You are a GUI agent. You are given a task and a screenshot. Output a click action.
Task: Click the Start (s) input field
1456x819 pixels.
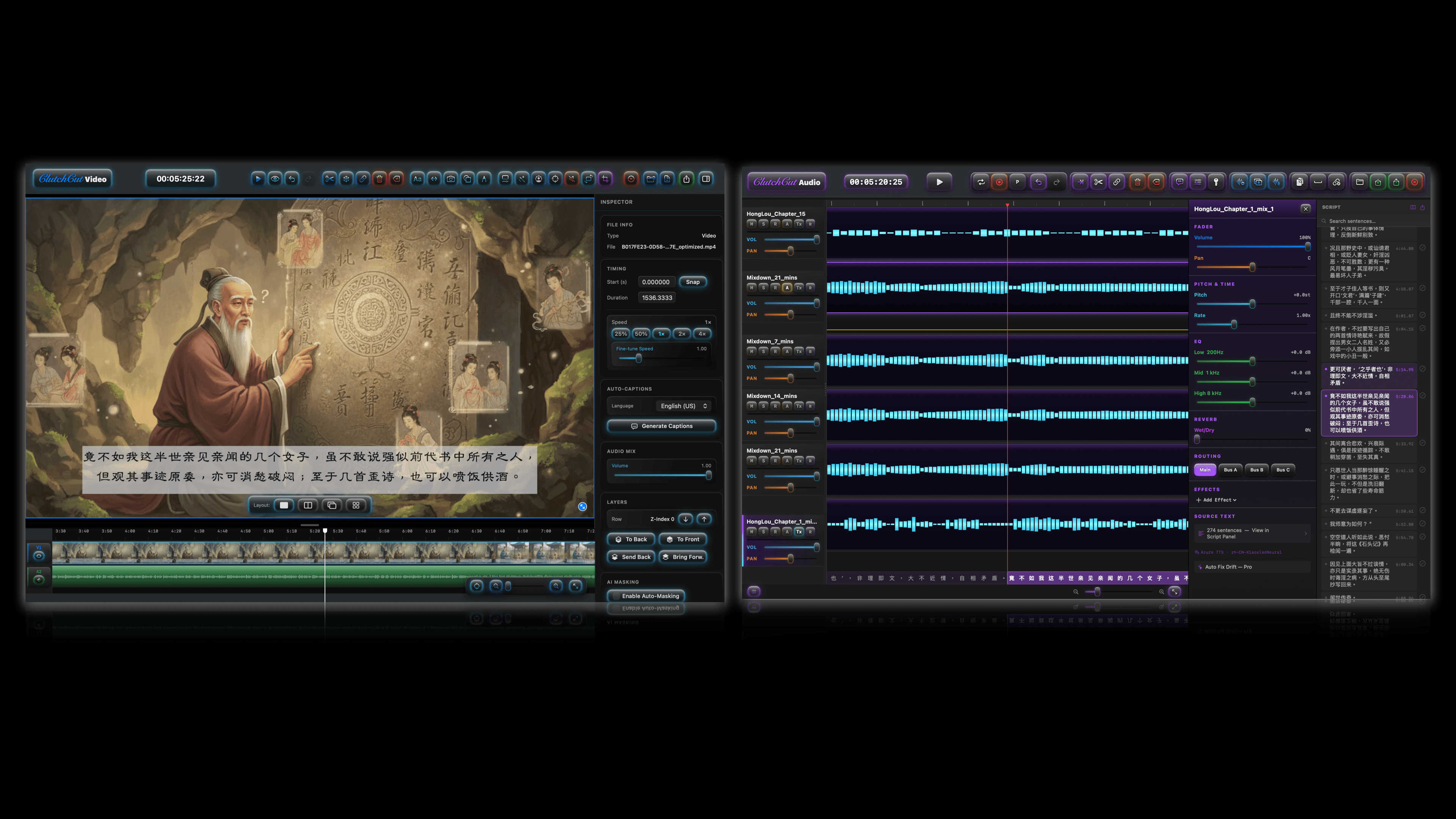656,282
